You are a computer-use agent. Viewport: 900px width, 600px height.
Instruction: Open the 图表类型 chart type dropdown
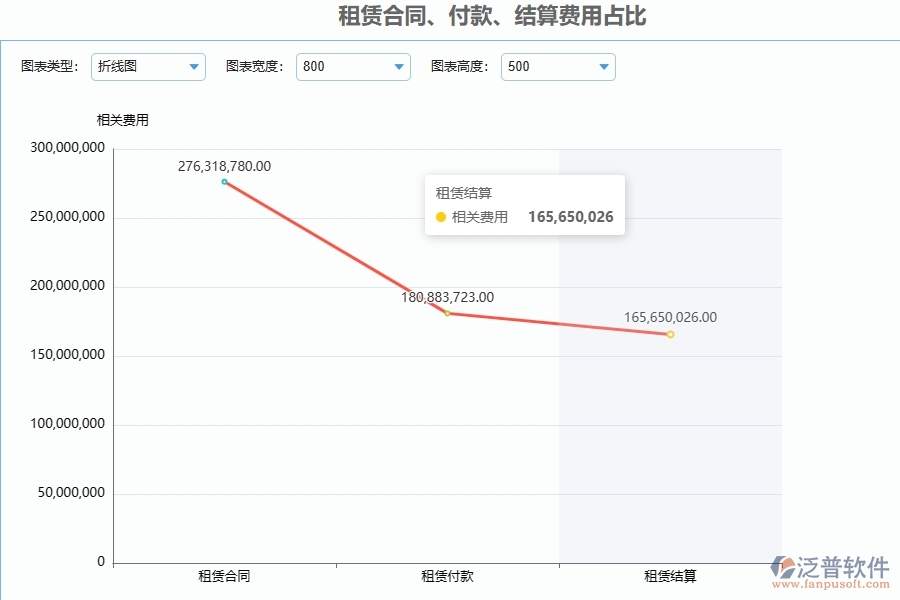pos(148,67)
